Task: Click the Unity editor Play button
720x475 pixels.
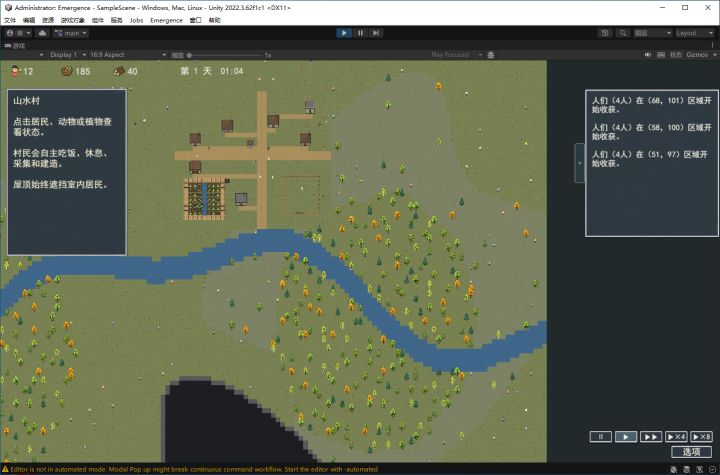Action: tap(344, 33)
